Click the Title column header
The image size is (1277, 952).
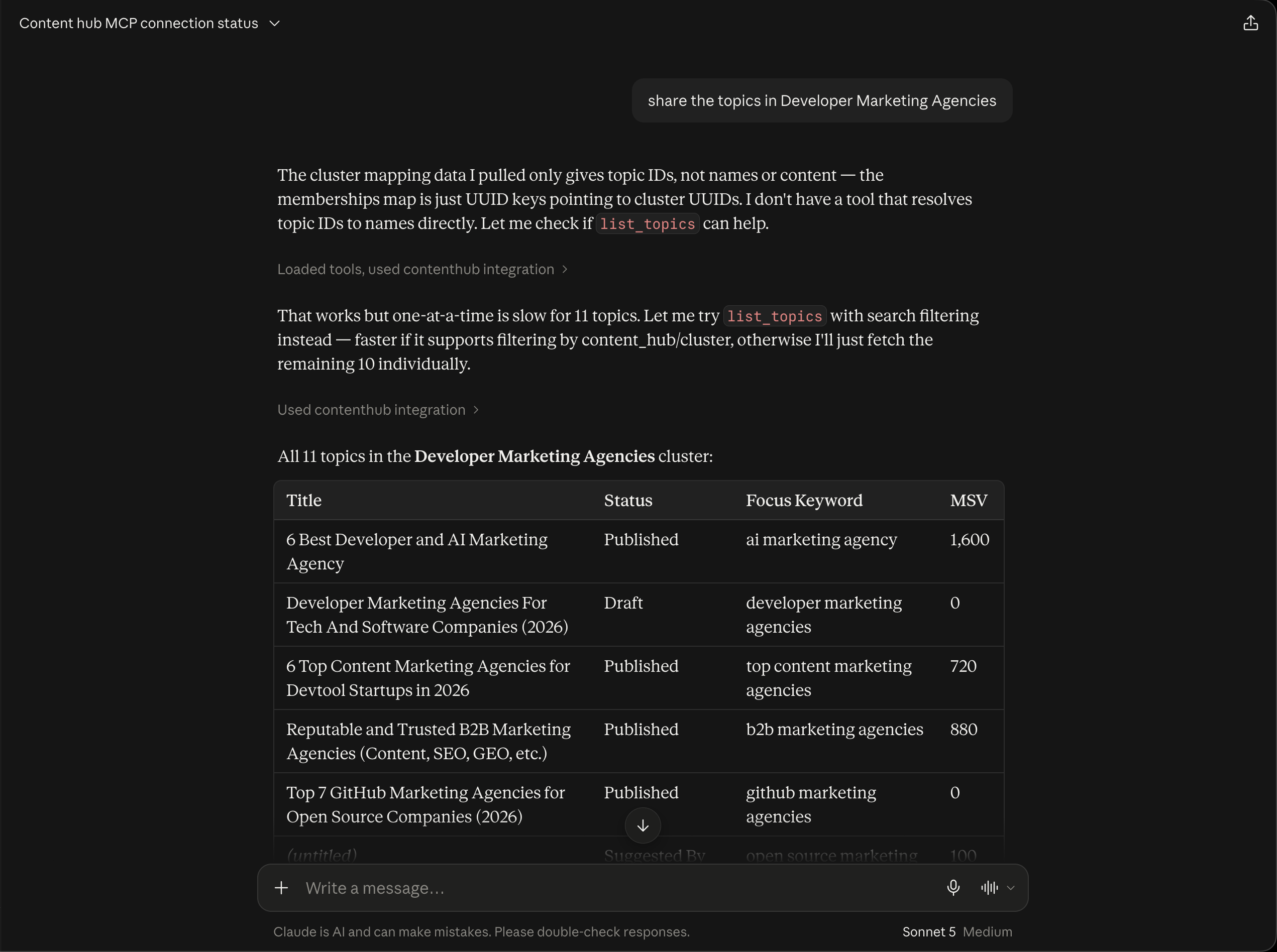(x=304, y=500)
